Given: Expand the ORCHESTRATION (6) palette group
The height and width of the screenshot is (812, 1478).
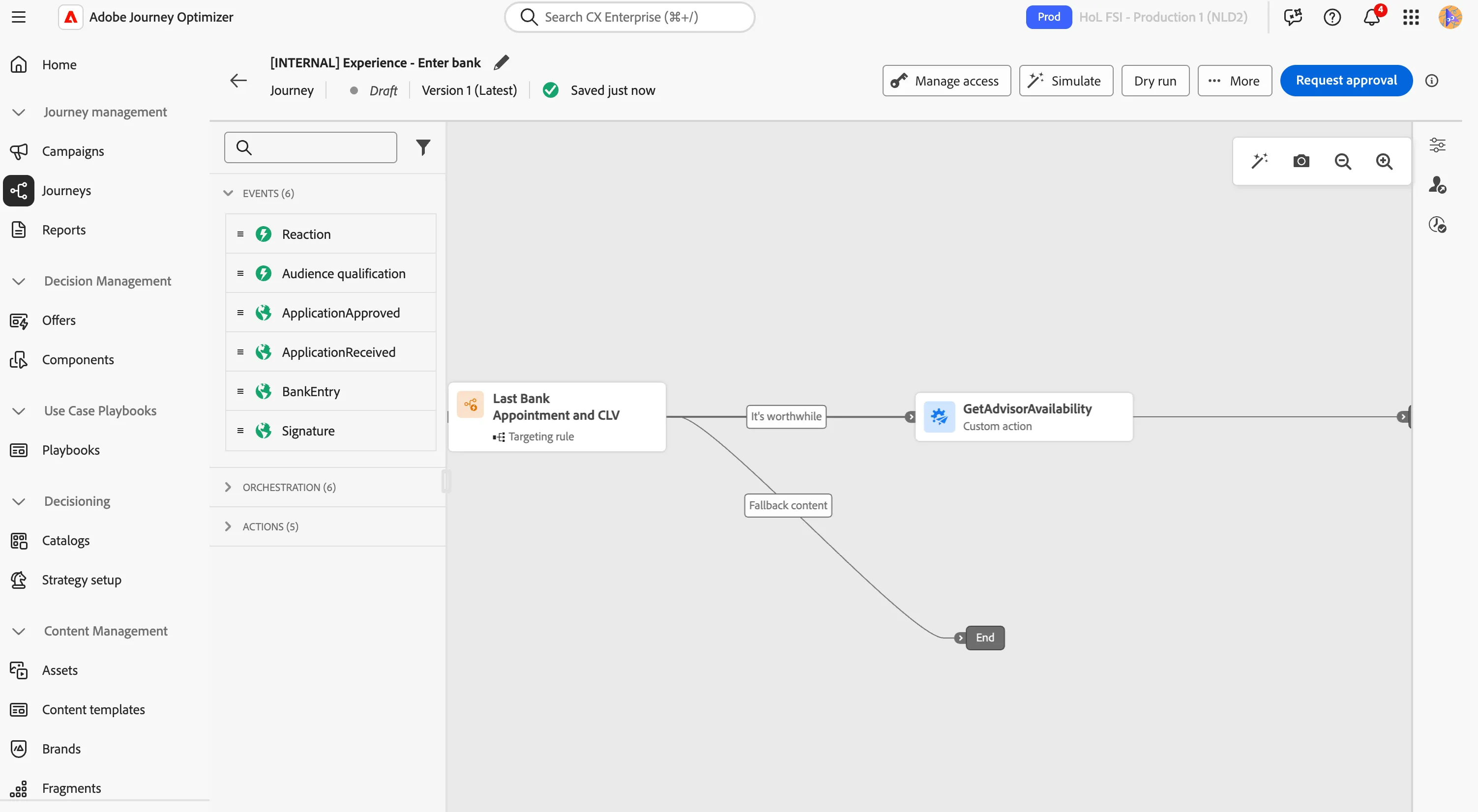Looking at the screenshot, I should point(228,488).
